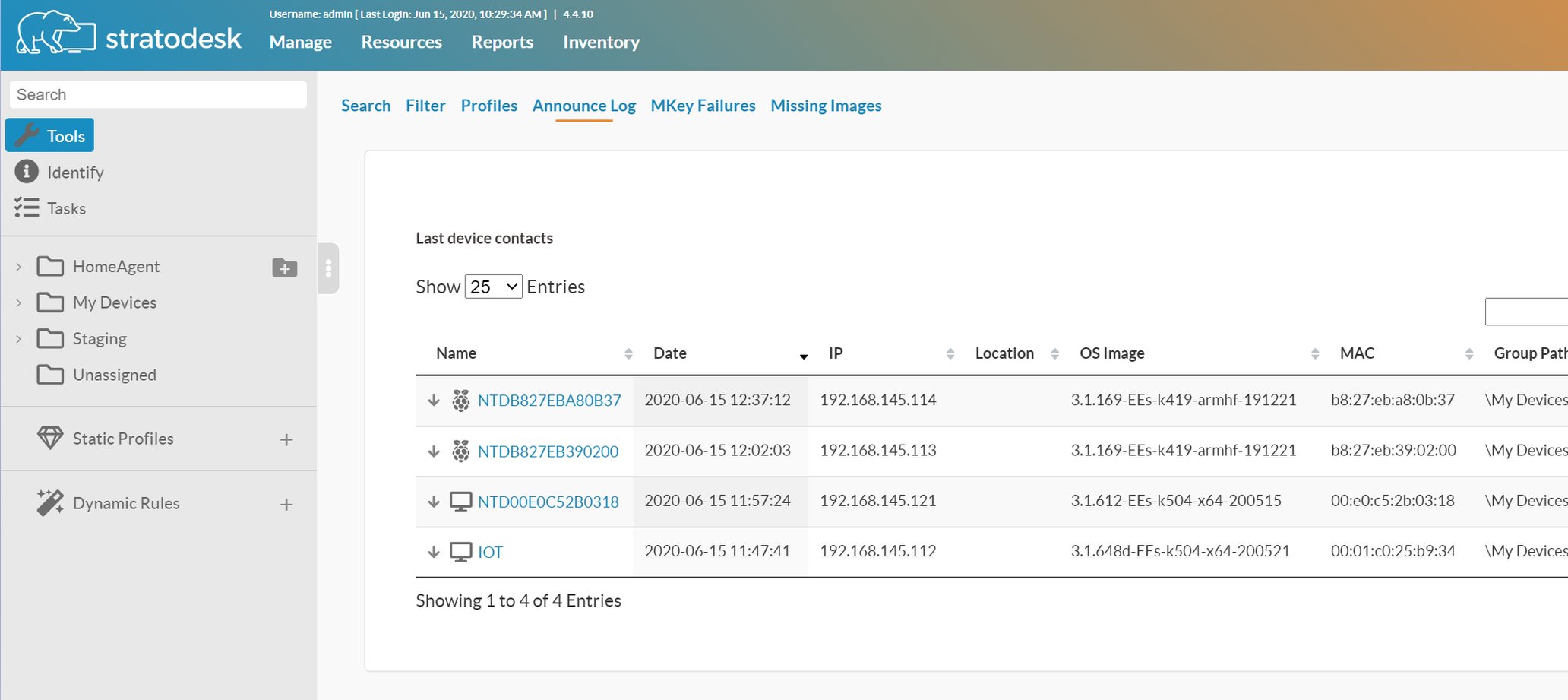Viewport: 1568px width, 700px height.
Task: Click Raspberry Pi icon for NTDB827EBA80B37
Action: (460, 401)
